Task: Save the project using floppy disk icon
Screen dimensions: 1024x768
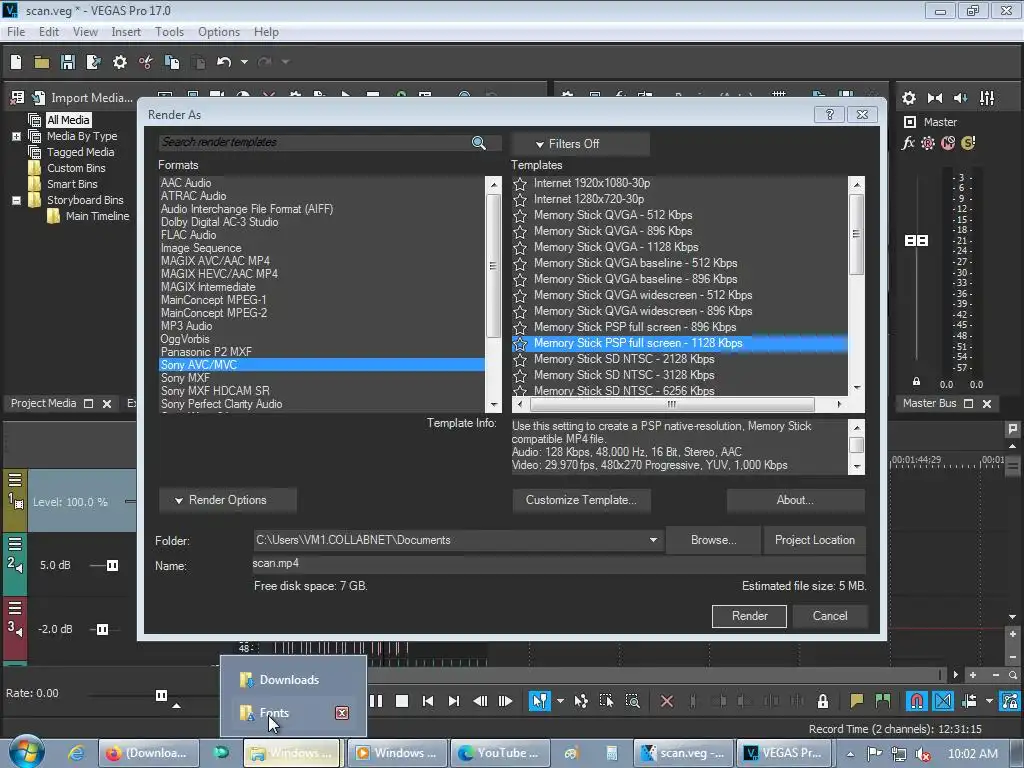Action: pyautogui.click(x=68, y=62)
